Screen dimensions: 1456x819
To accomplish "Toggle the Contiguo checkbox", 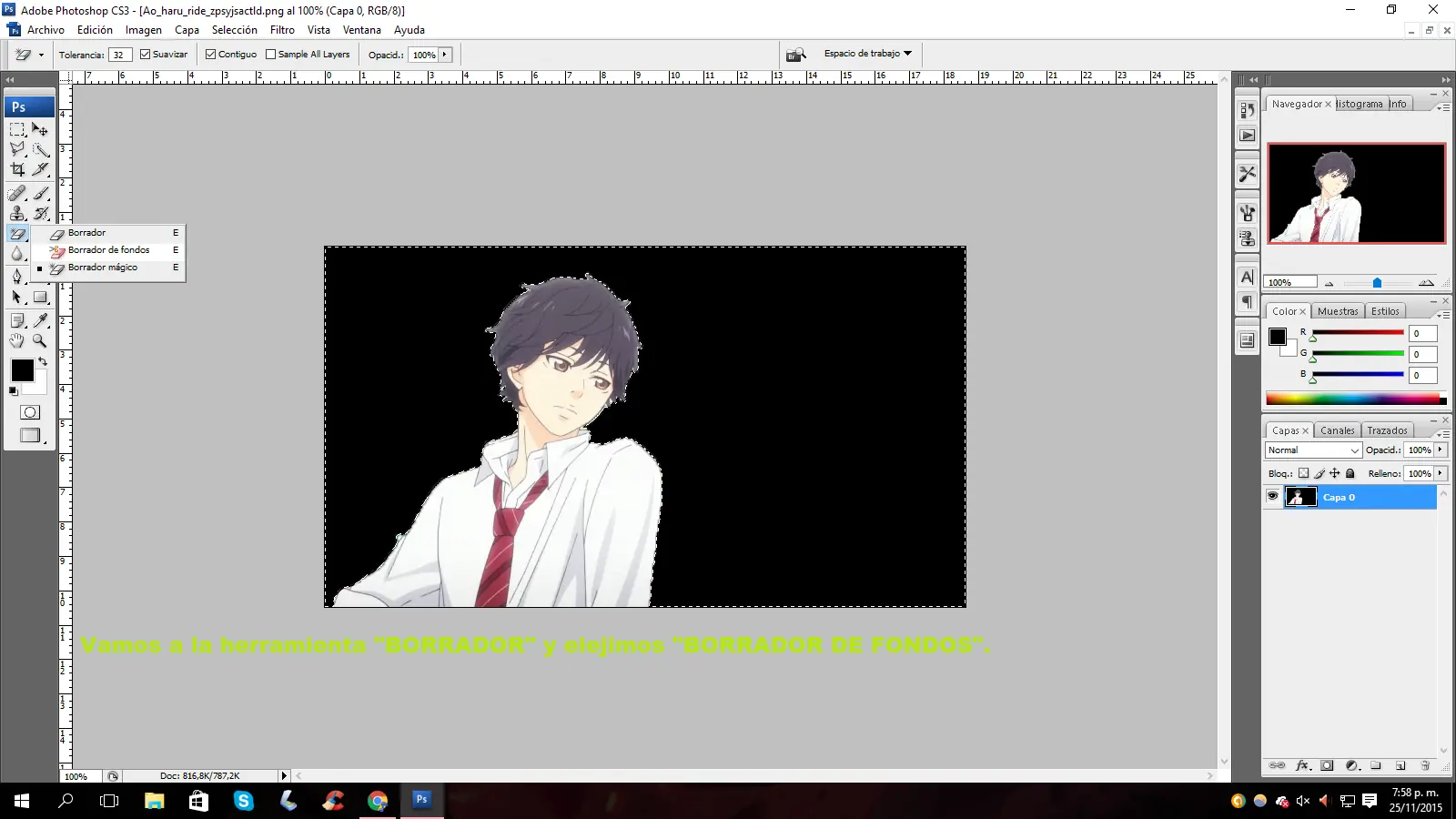I will tap(210, 55).
